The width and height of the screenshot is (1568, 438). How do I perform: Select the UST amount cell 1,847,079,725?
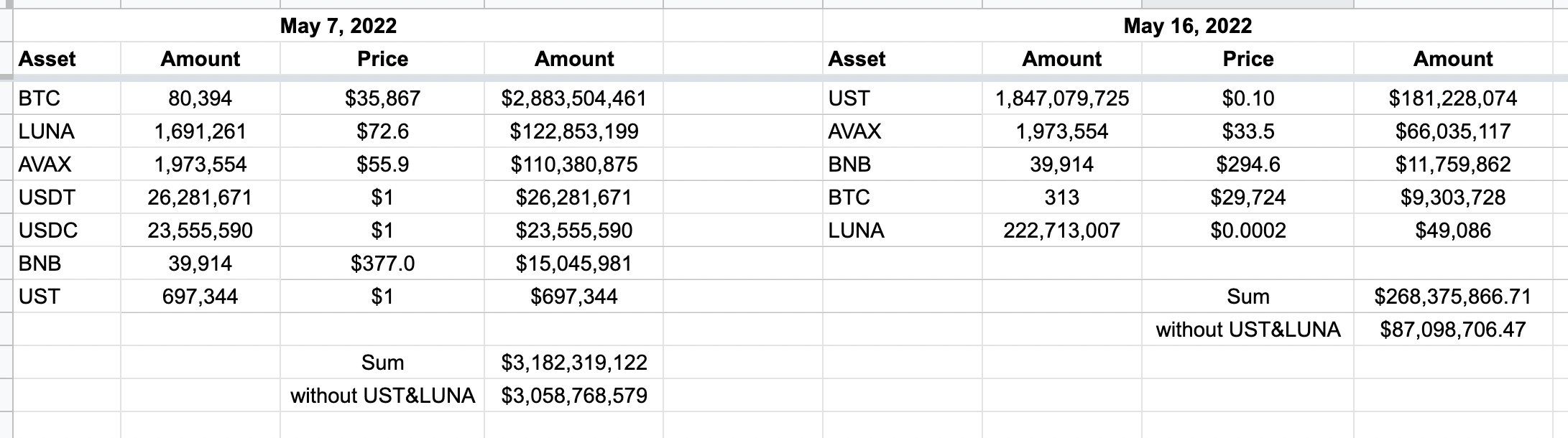tap(1061, 98)
